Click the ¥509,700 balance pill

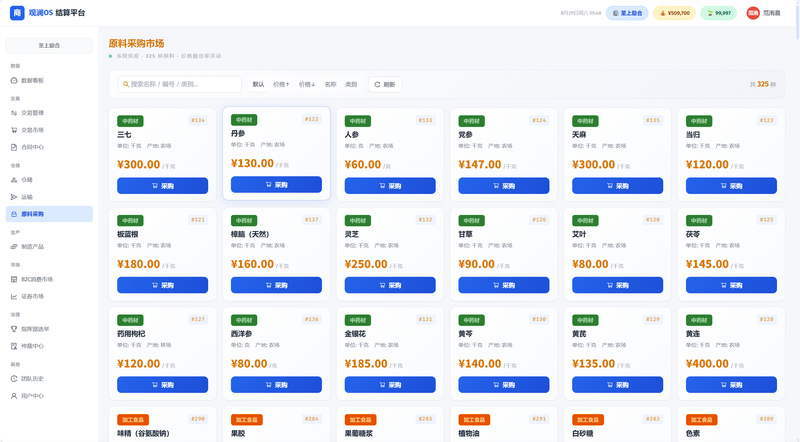(674, 13)
